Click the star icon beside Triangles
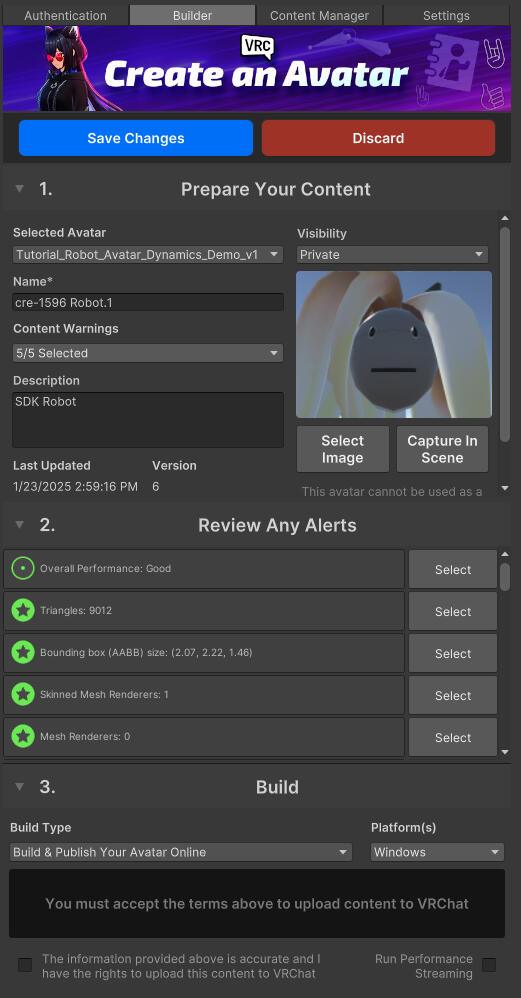The image size is (521, 998). (23, 610)
